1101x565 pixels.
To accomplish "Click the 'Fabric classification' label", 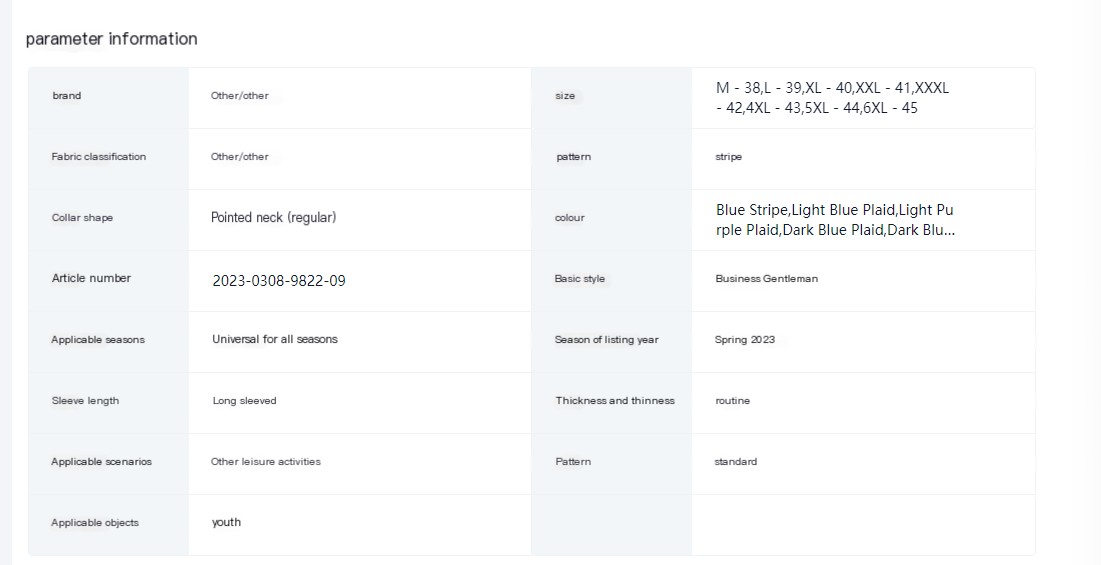I will coord(99,157).
